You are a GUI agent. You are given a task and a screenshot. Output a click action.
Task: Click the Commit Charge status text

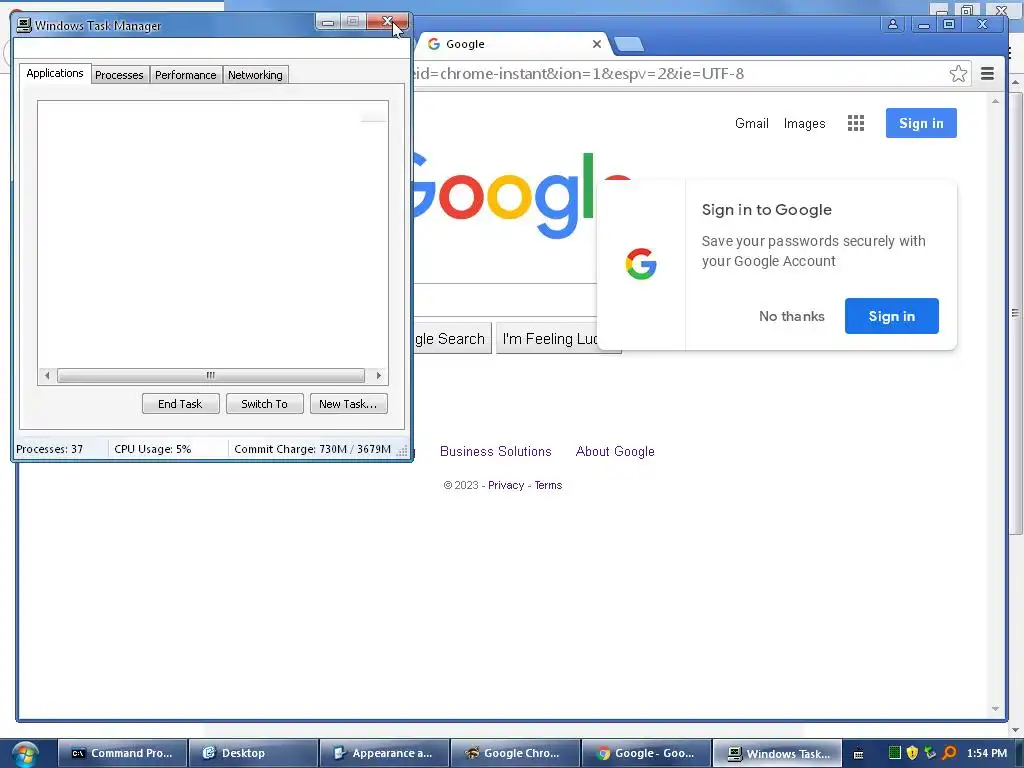coord(312,449)
